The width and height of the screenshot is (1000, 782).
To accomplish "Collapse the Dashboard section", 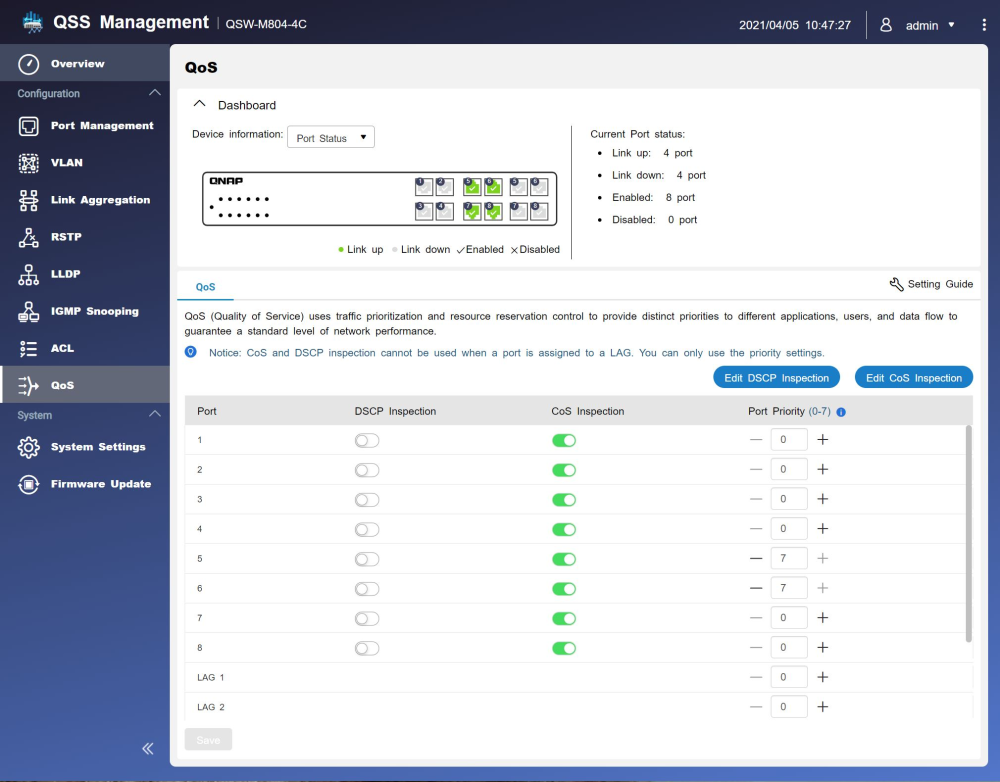I will coord(199,104).
